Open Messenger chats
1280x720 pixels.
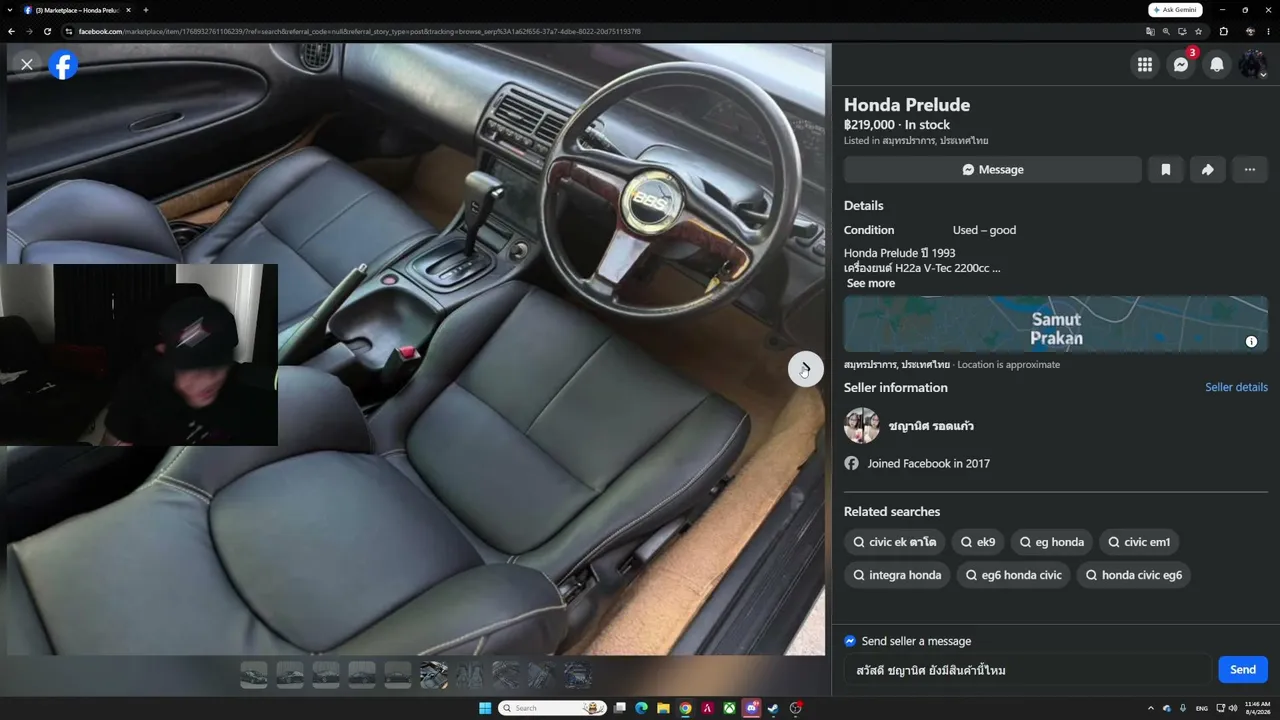pos(1181,65)
